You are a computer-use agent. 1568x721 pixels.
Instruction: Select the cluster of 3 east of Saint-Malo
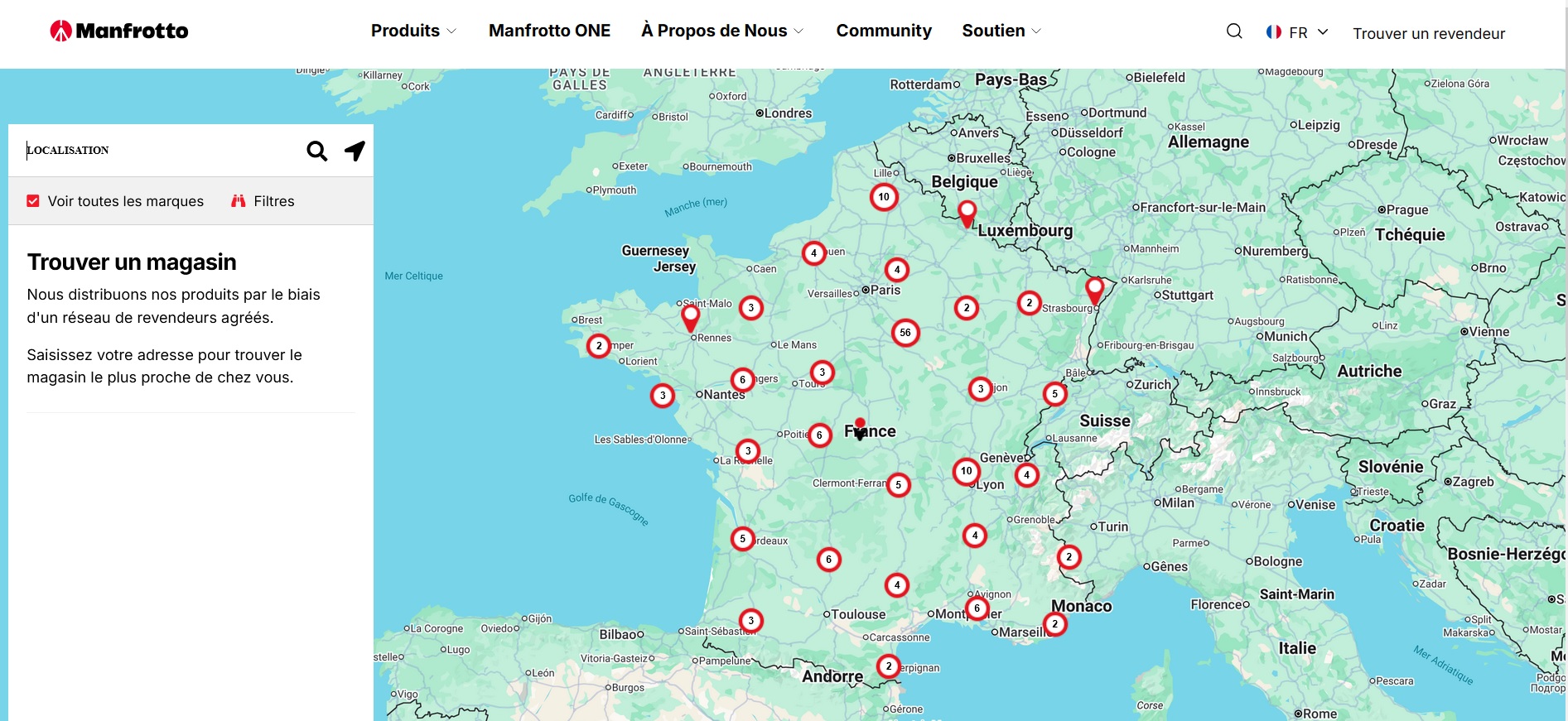coord(751,308)
